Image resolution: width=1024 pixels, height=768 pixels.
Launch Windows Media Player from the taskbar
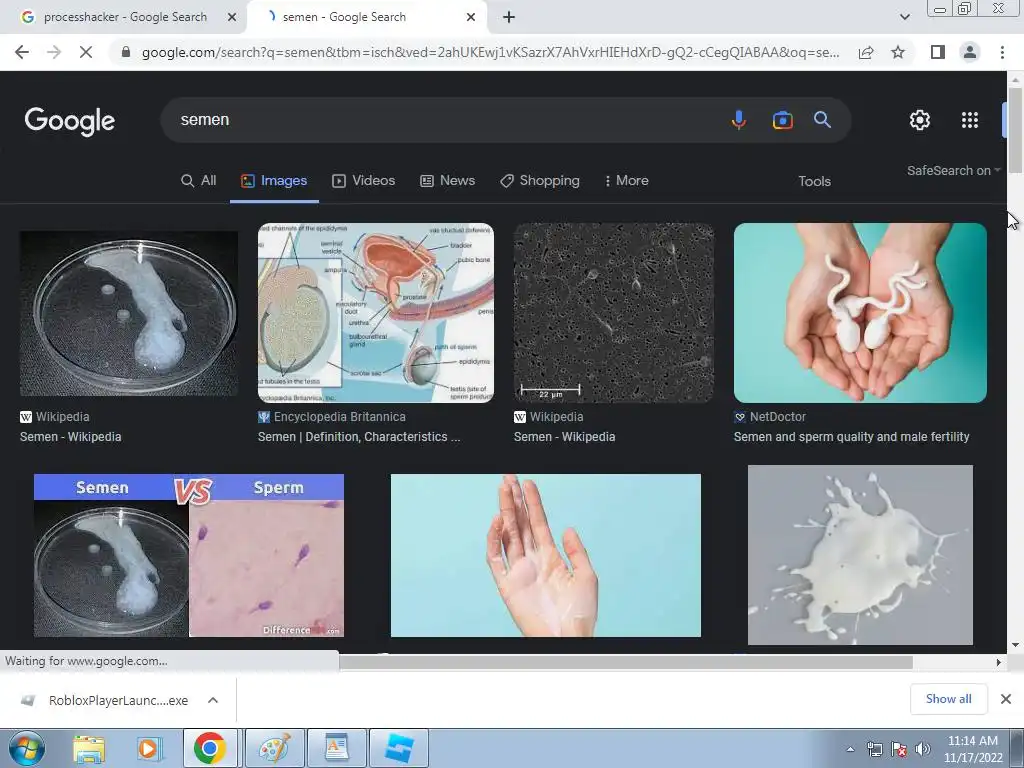(x=148, y=748)
